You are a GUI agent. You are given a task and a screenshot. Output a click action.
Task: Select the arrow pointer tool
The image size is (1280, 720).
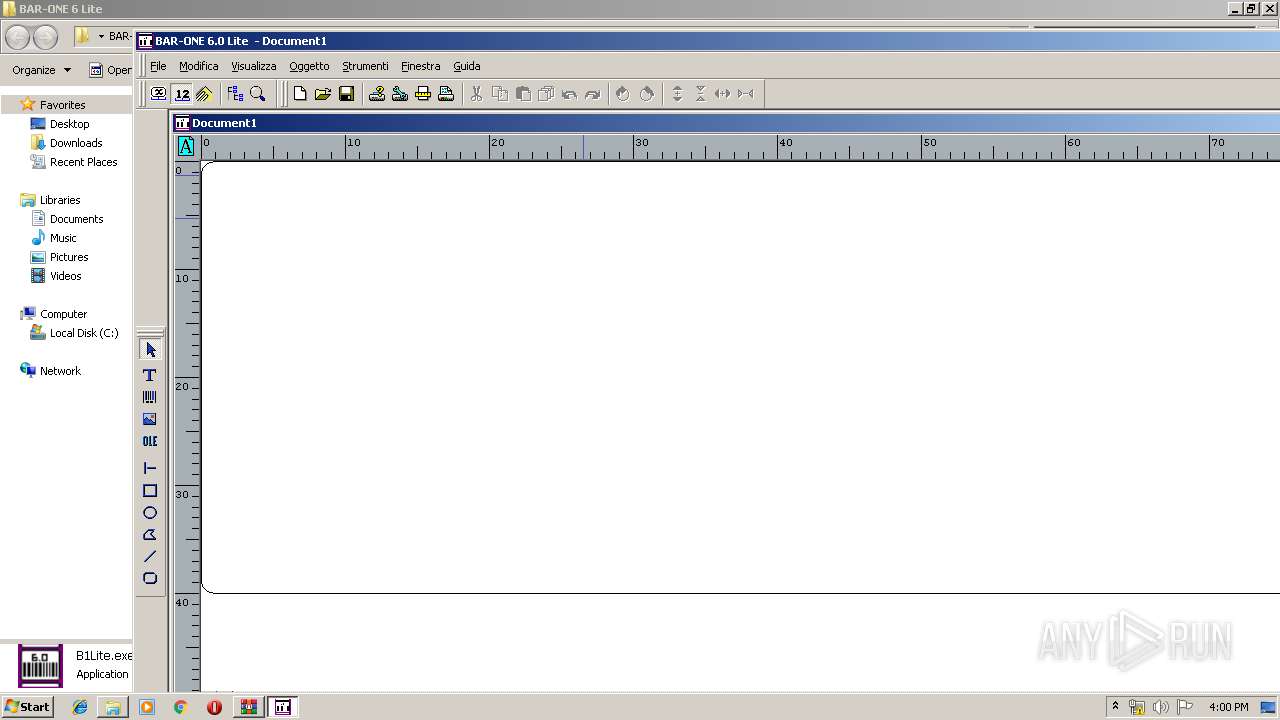point(150,350)
